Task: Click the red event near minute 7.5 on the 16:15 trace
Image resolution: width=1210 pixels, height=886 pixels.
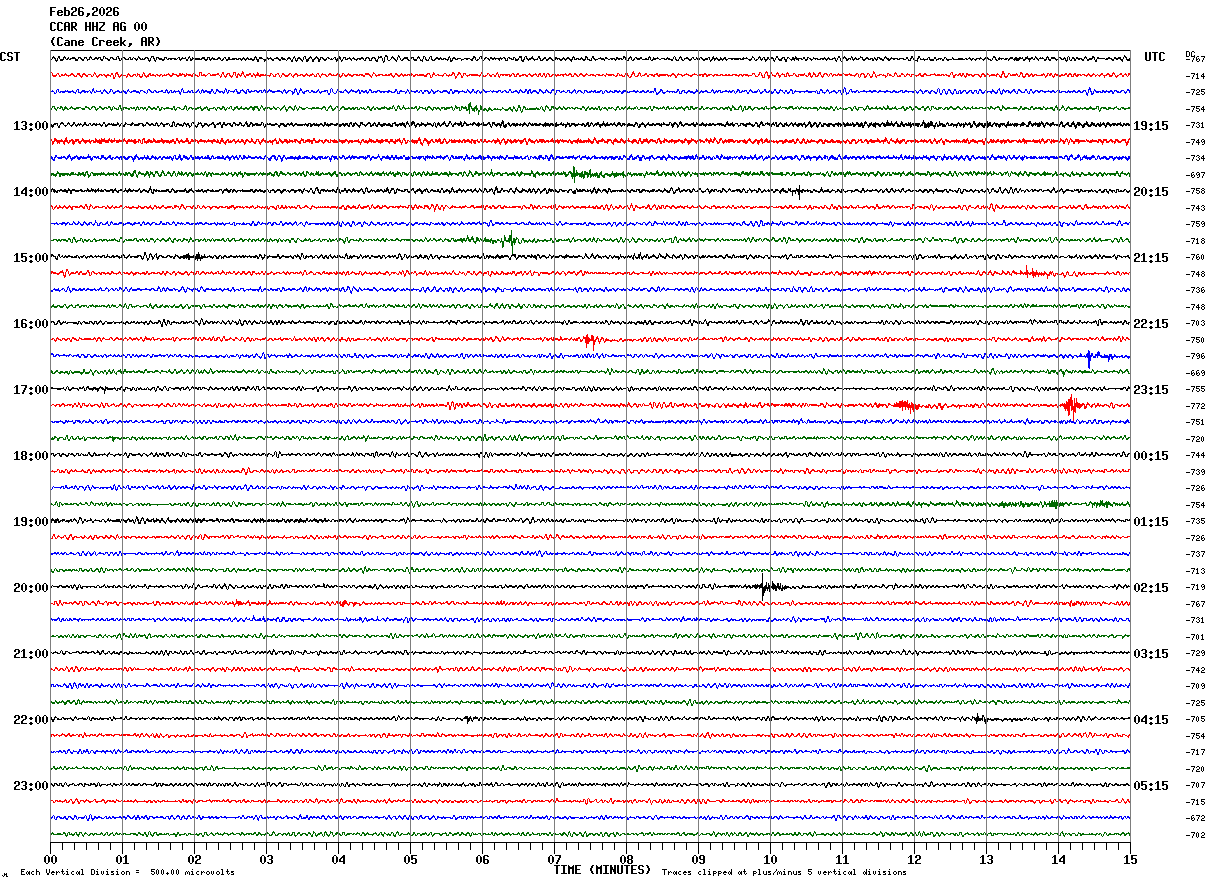Action: coord(589,340)
